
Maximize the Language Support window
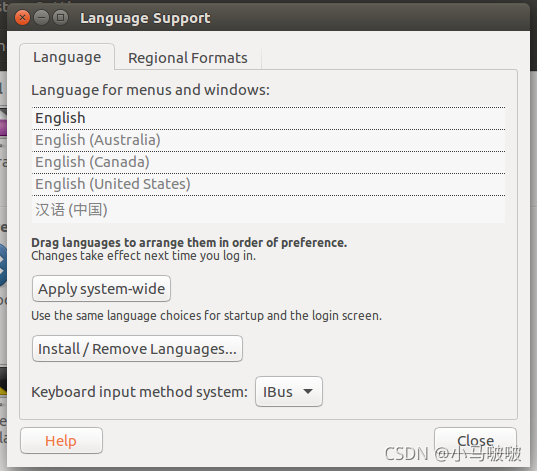click(x=61, y=17)
